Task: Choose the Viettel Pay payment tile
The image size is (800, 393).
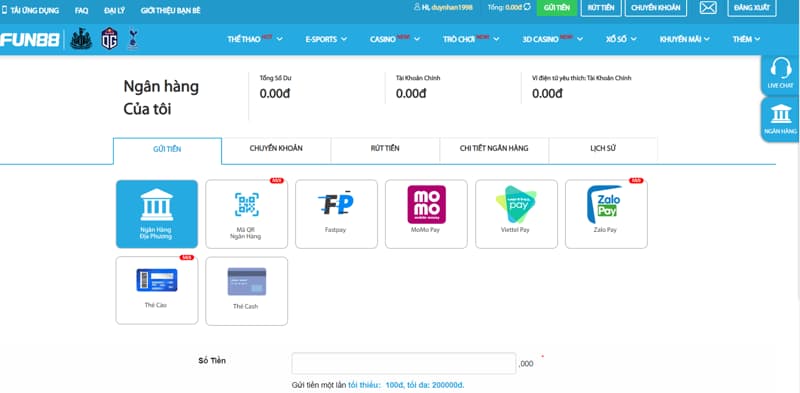Action: [x=516, y=214]
